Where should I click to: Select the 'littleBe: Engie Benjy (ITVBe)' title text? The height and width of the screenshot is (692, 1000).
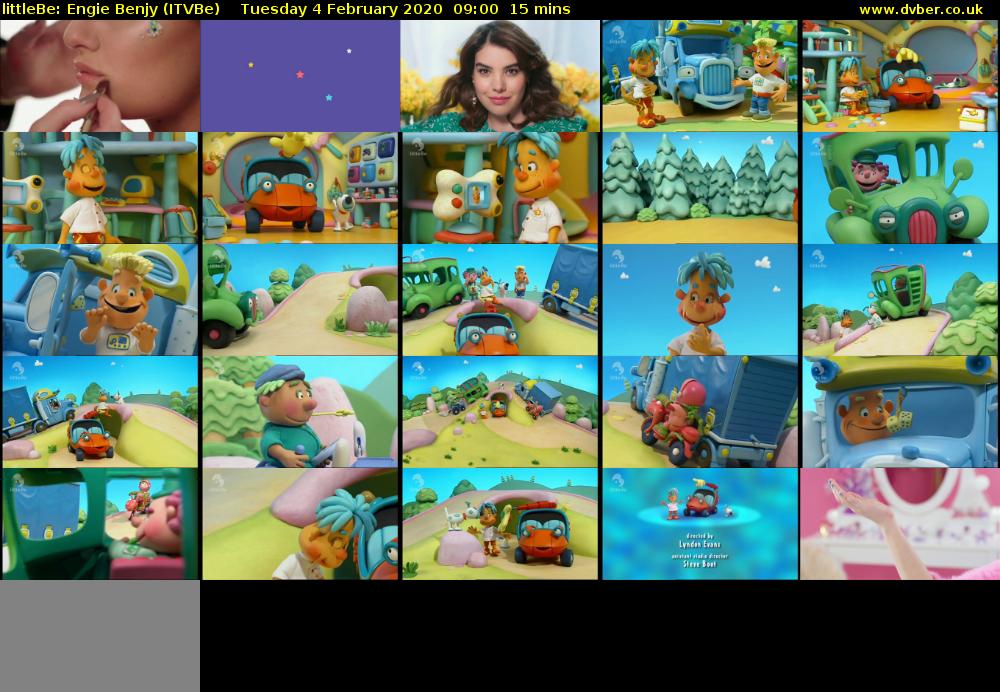(x=111, y=9)
